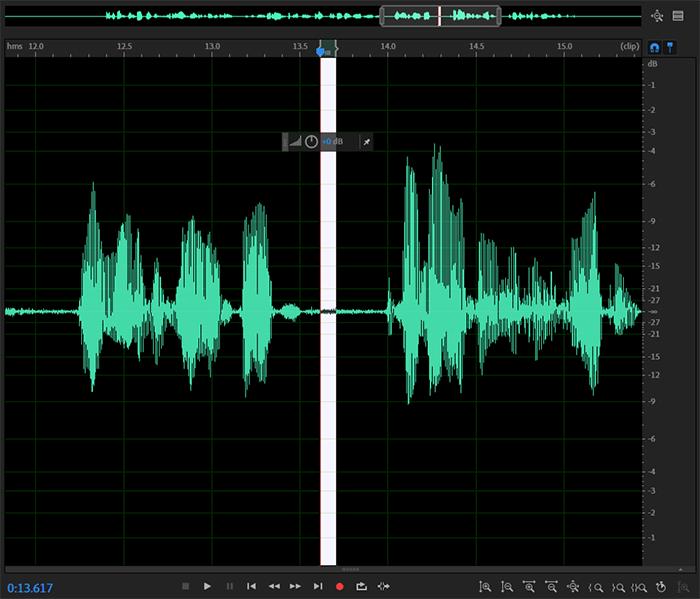Toggle Loop Playback in transport controls
The image size is (700, 599).
coord(362,586)
